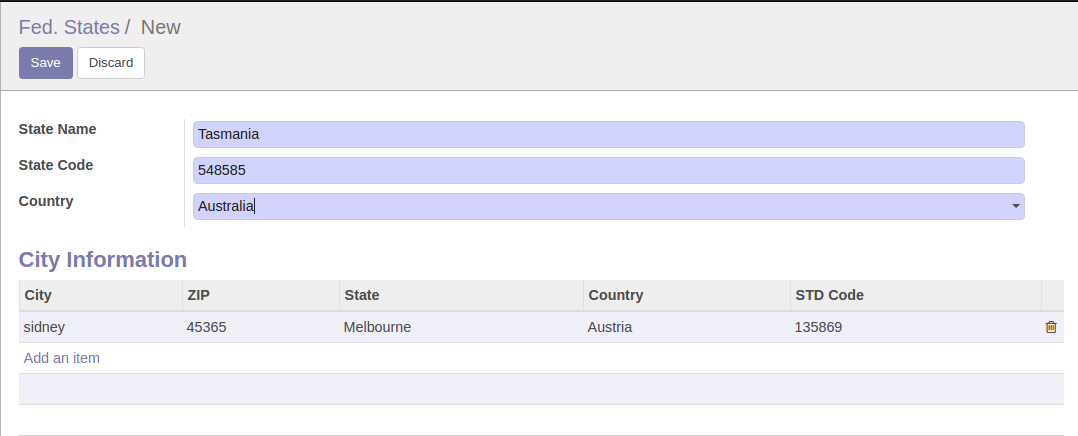Expand the Country dropdown arrow
This screenshot has width=1078, height=436.
coord(1015,206)
